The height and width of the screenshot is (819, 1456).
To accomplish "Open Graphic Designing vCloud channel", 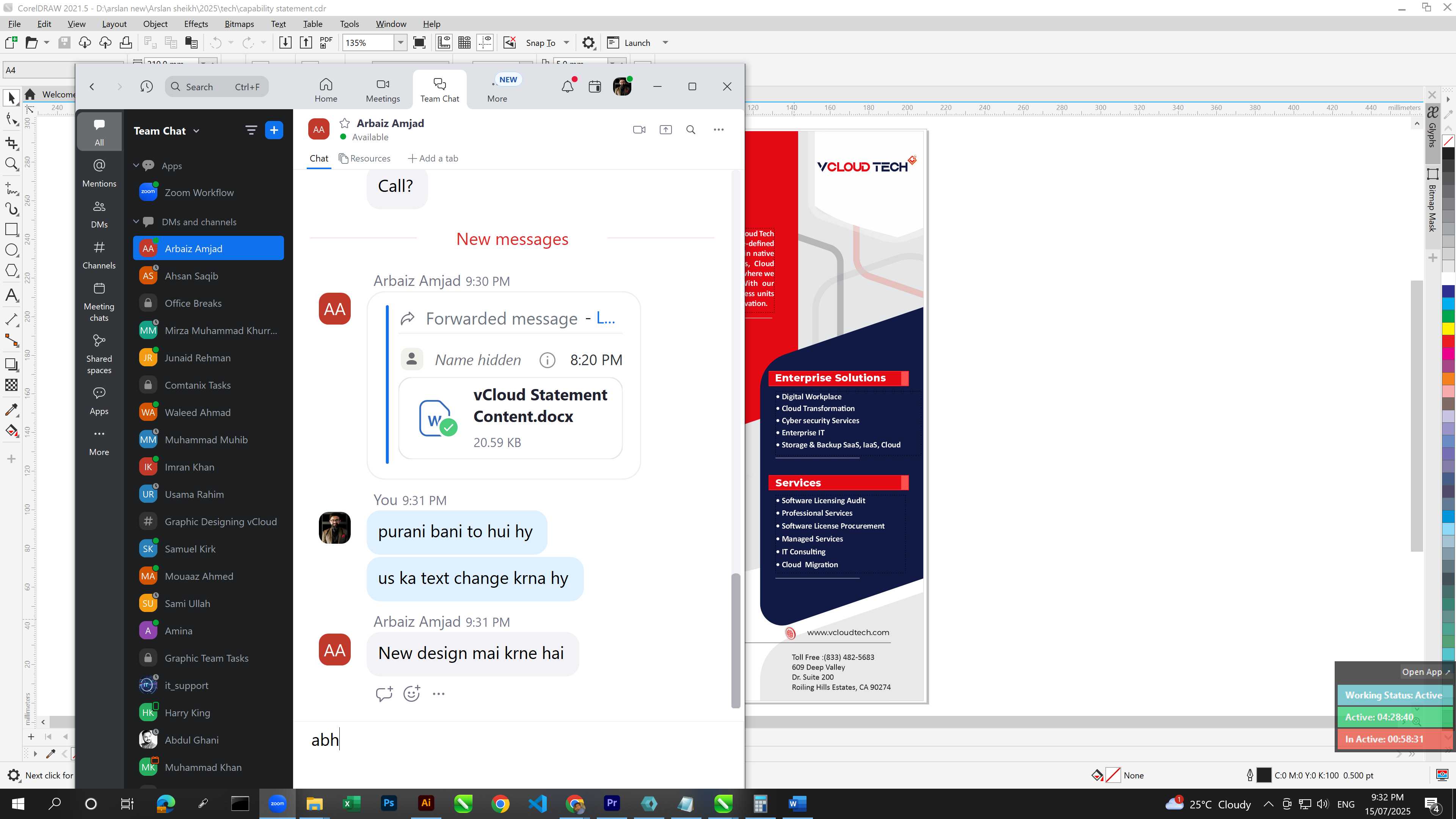I will pyautogui.click(x=208, y=522).
